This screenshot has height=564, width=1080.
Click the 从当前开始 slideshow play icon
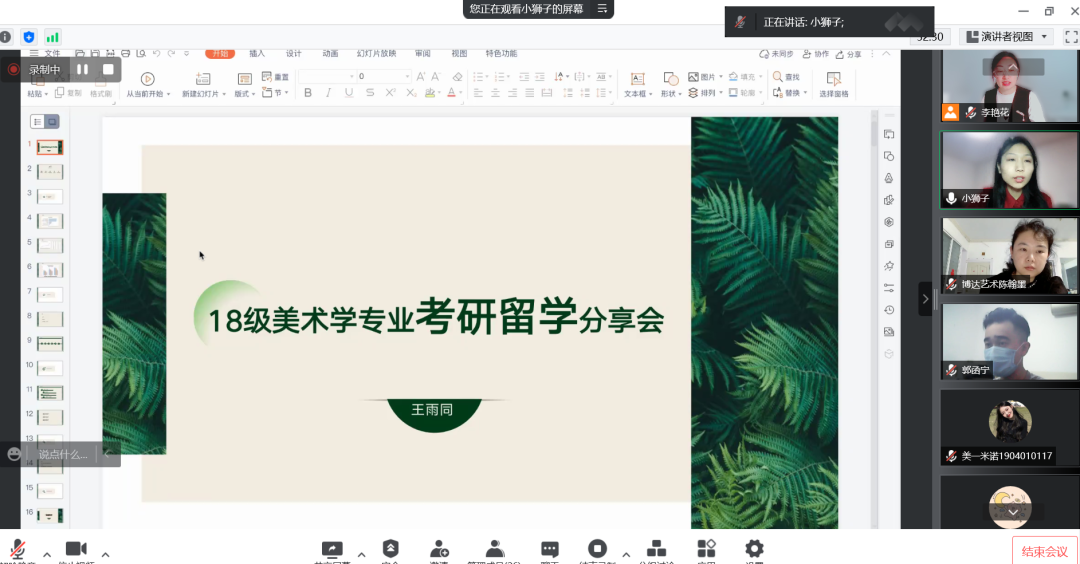point(147,79)
